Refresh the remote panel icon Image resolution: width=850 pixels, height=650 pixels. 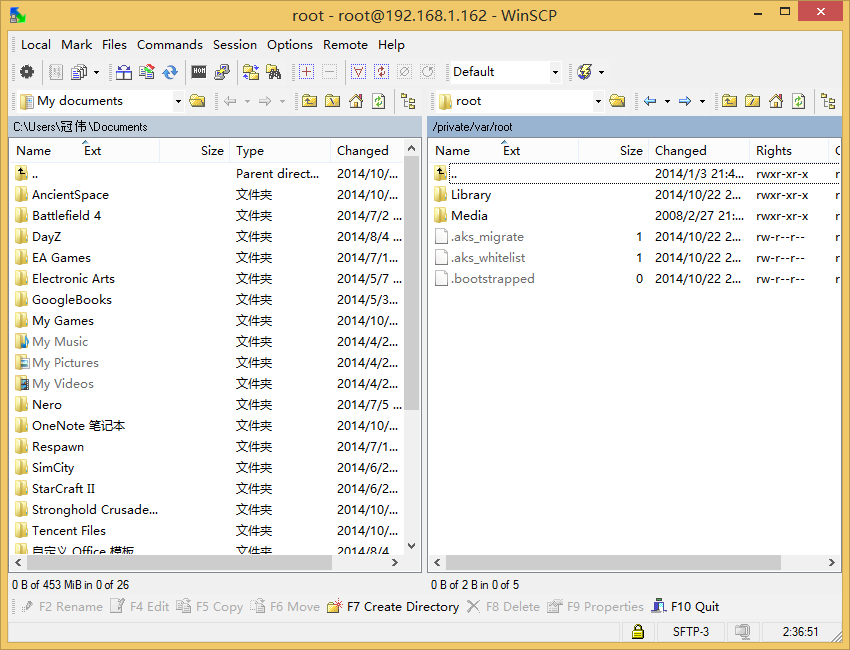799,101
